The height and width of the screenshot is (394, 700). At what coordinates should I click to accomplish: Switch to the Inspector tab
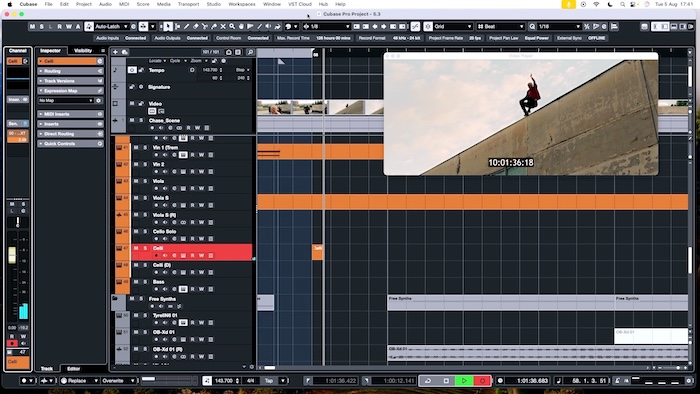point(50,50)
